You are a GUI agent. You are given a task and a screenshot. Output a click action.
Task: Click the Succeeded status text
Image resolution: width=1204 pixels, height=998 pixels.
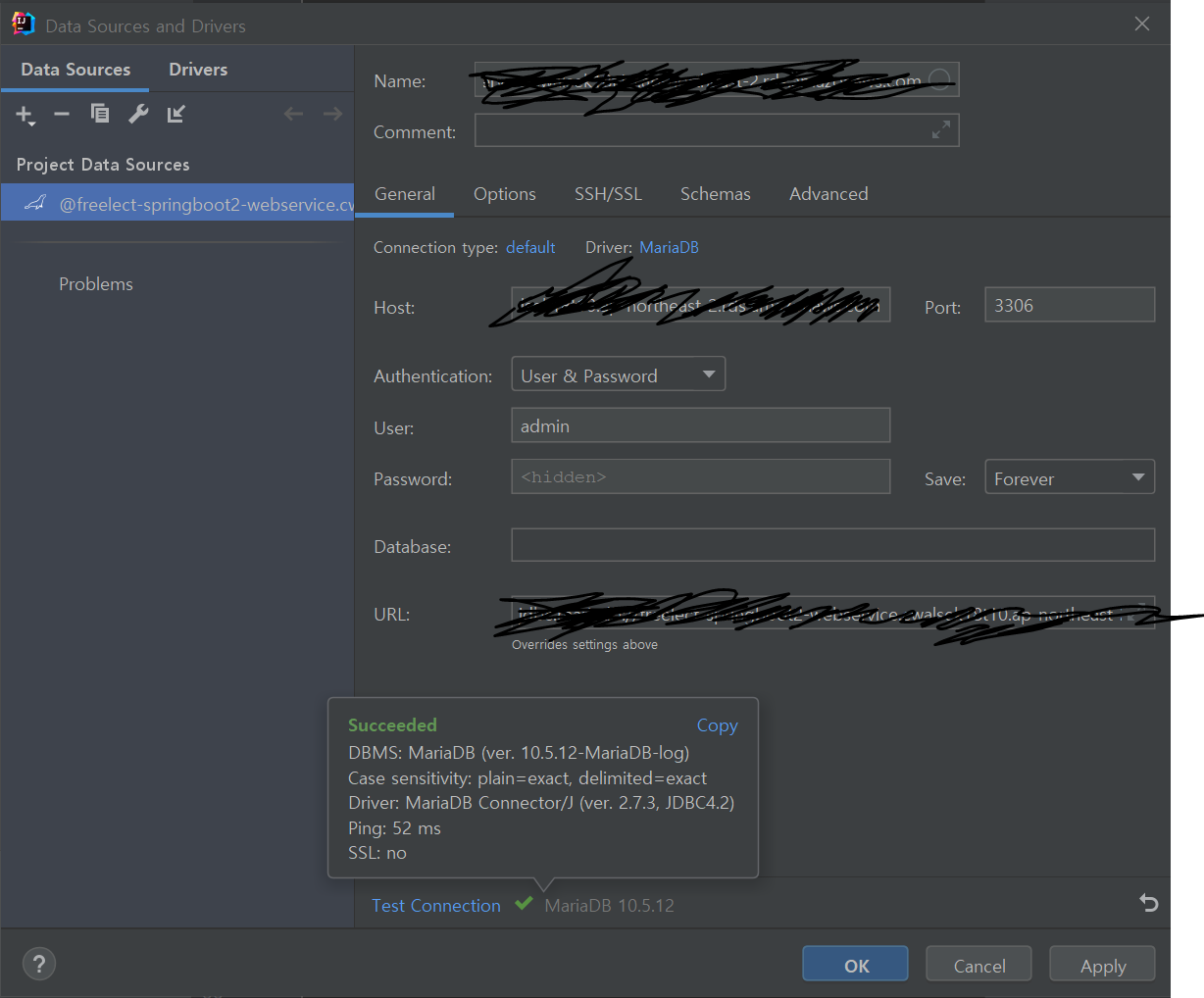coord(392,725)
